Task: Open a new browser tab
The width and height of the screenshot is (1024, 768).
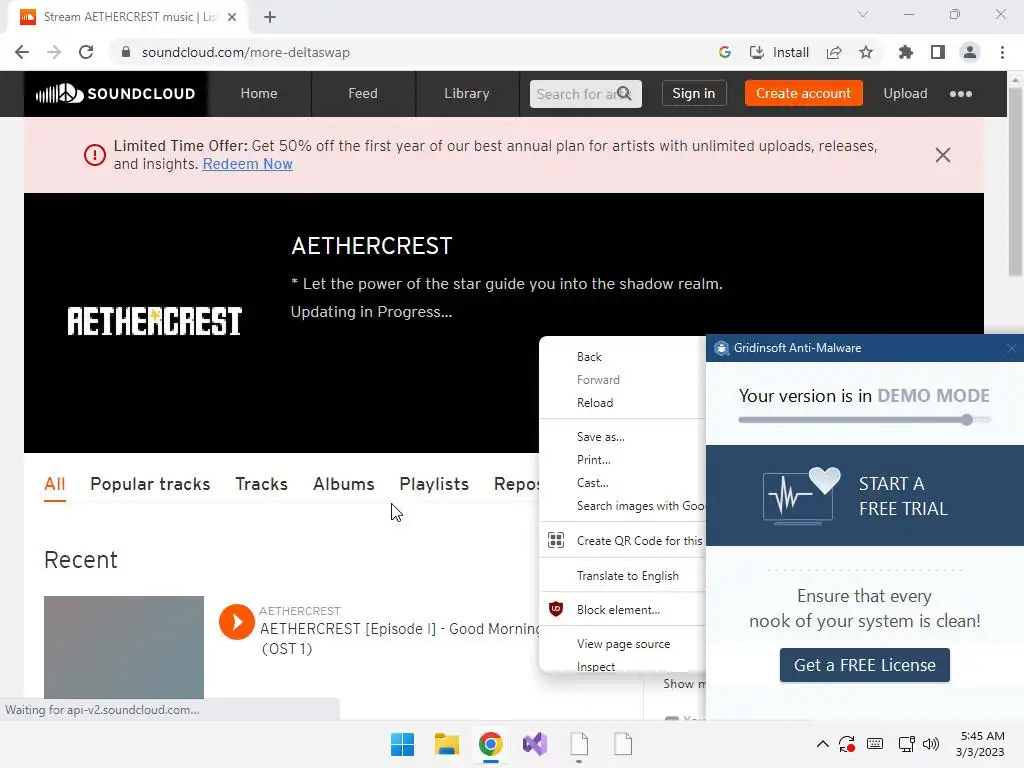Action: point(270,17)
